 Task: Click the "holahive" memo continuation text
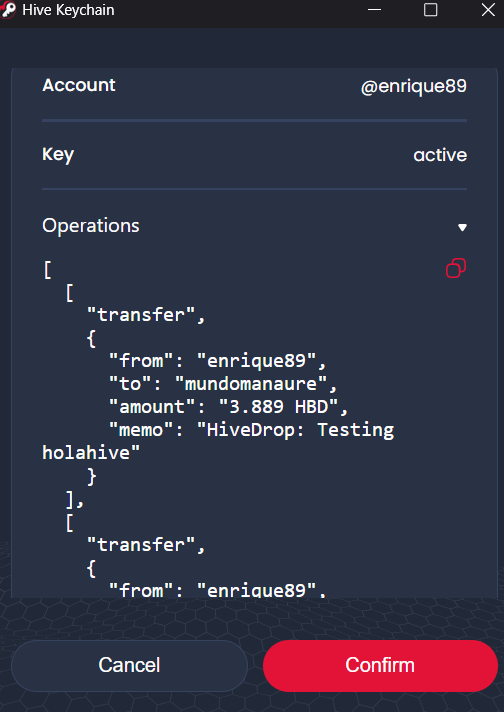(91, 453)
